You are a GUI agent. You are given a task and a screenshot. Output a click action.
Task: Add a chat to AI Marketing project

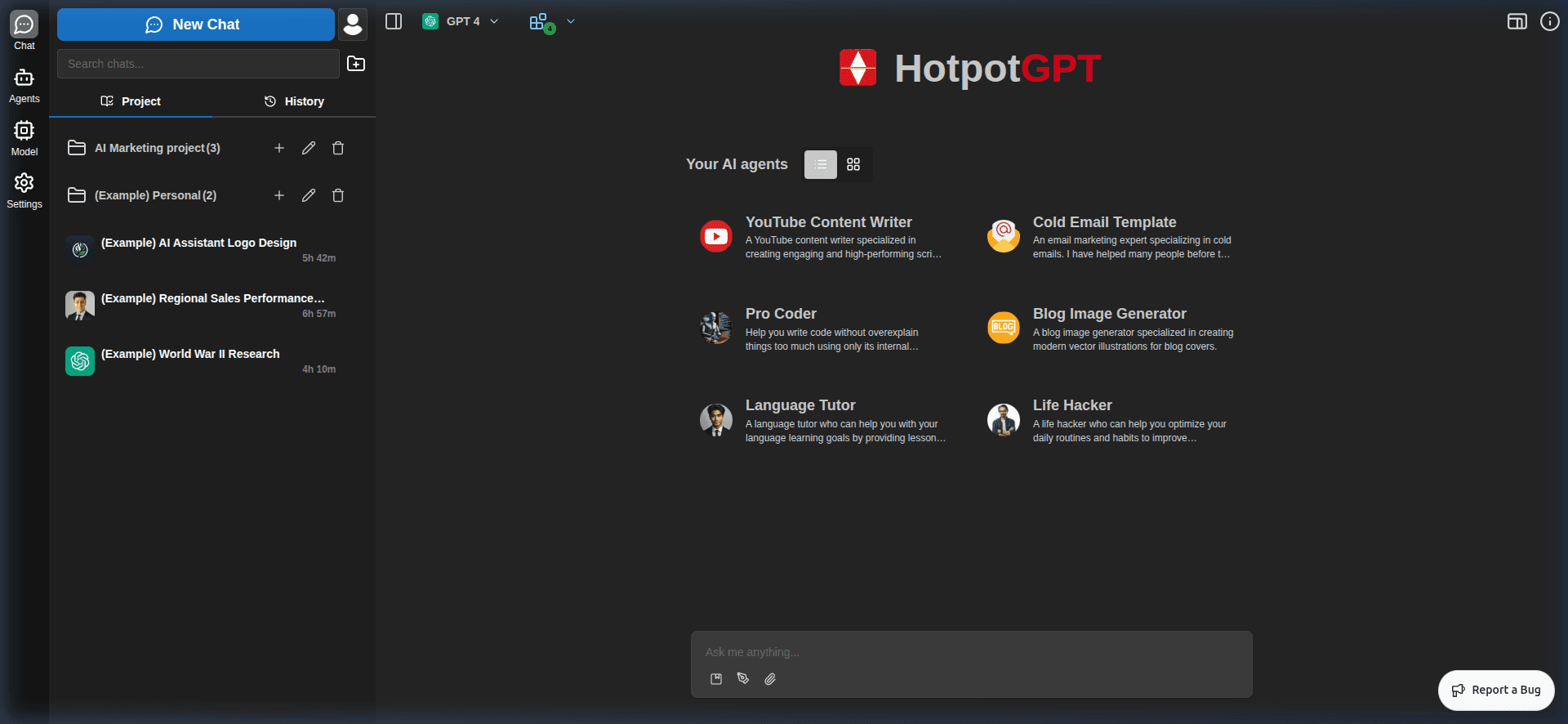coord(279,148)
